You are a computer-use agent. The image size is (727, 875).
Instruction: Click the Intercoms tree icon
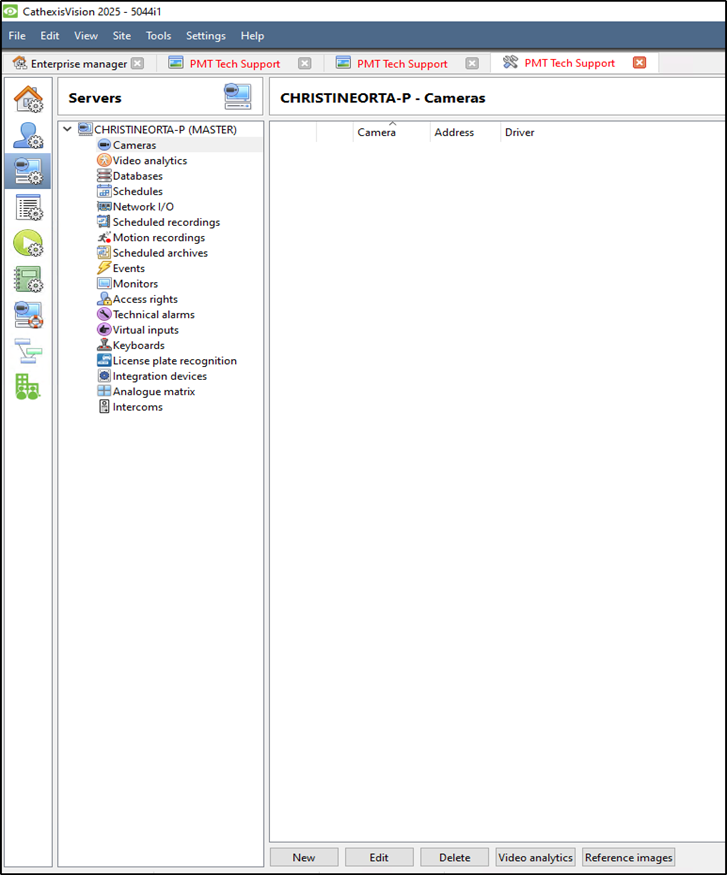(104, 407)
